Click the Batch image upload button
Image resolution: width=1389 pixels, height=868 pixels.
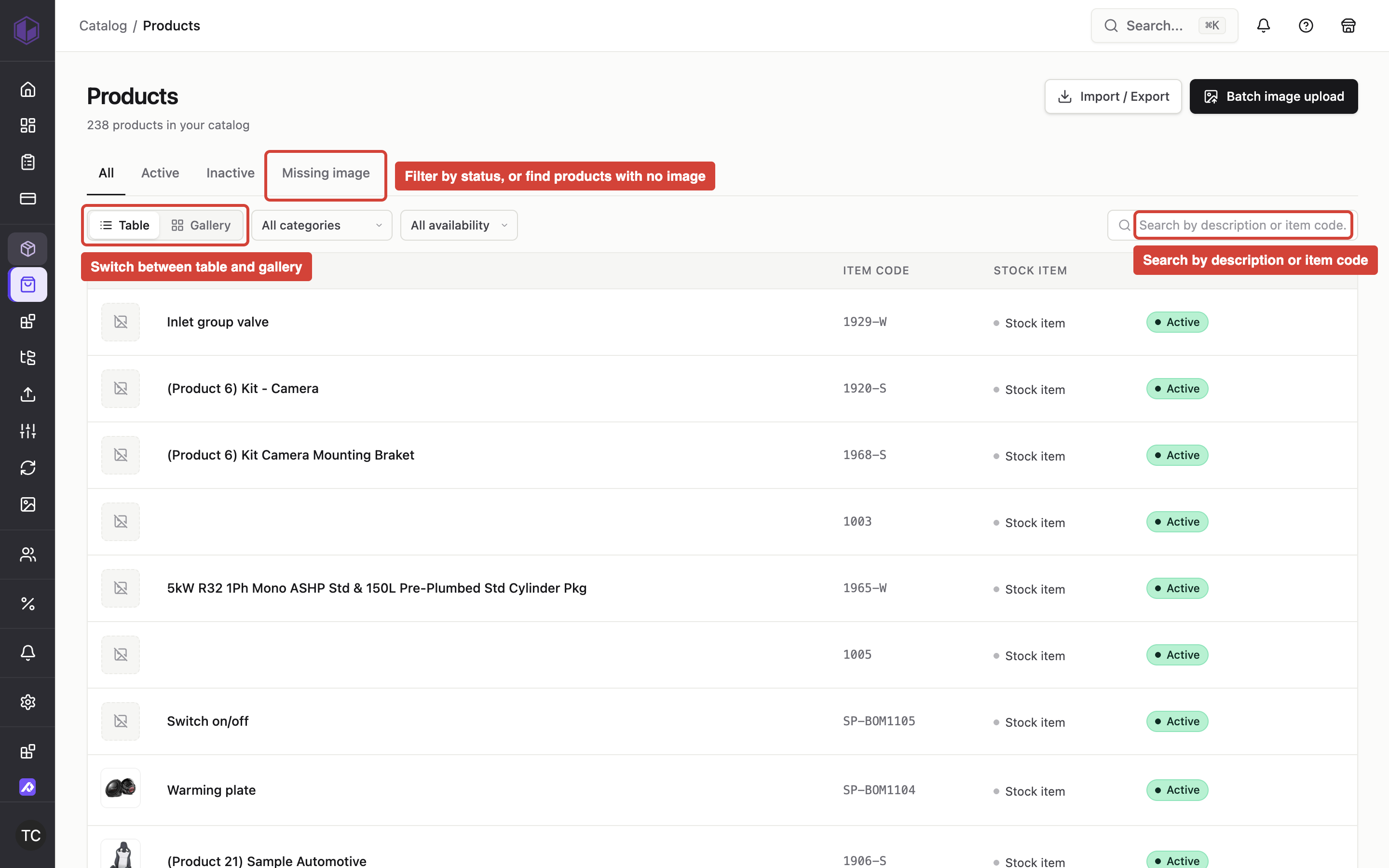pyautogui.click(x=1274, y=96)
